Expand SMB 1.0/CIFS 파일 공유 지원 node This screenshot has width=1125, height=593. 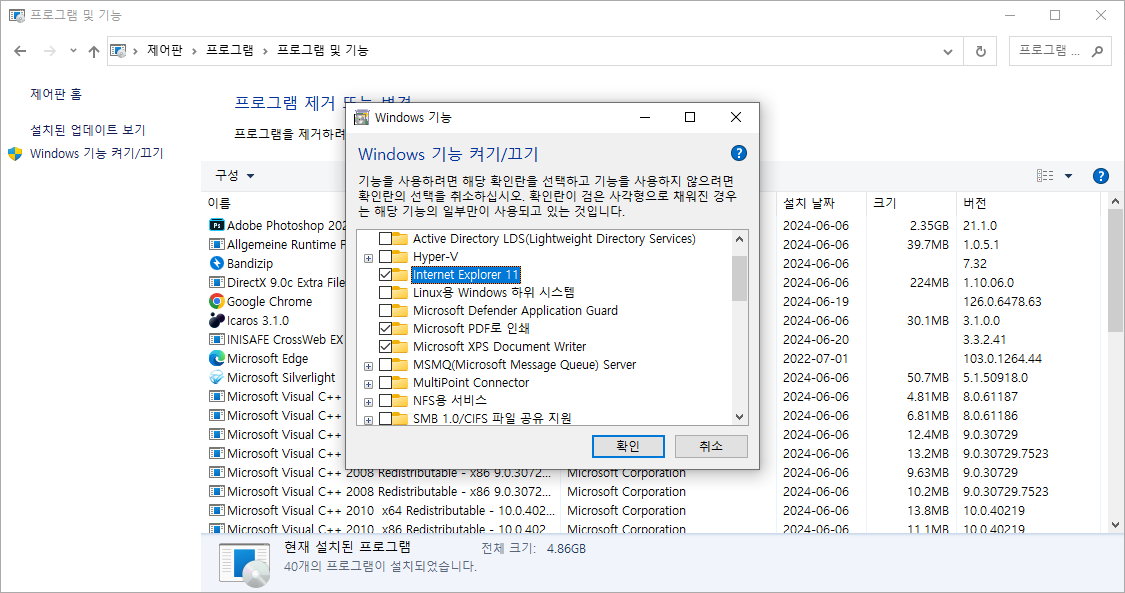[368, 420]
